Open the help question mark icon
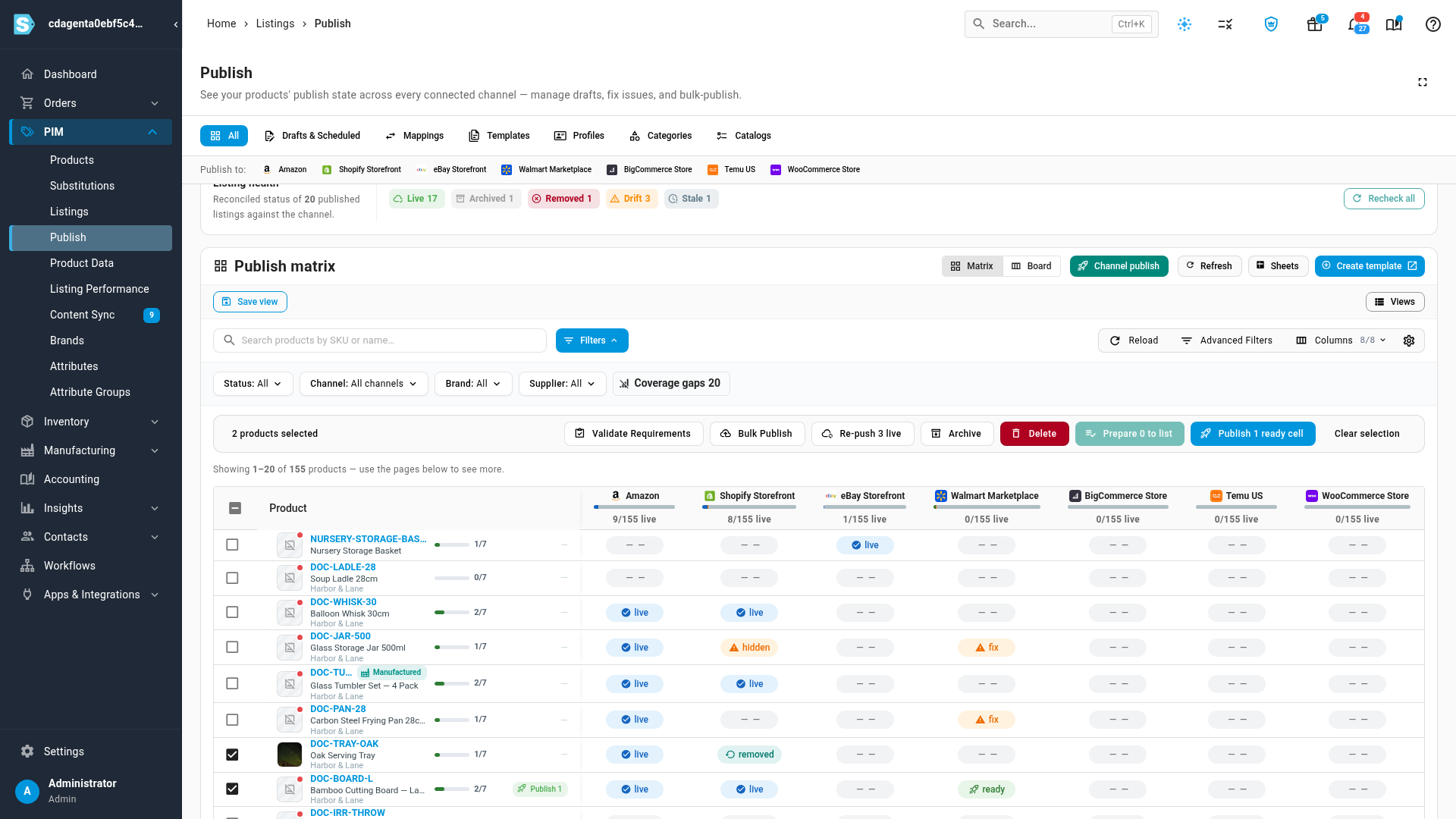The image size is (1456, 819). tap(1432, 24)
